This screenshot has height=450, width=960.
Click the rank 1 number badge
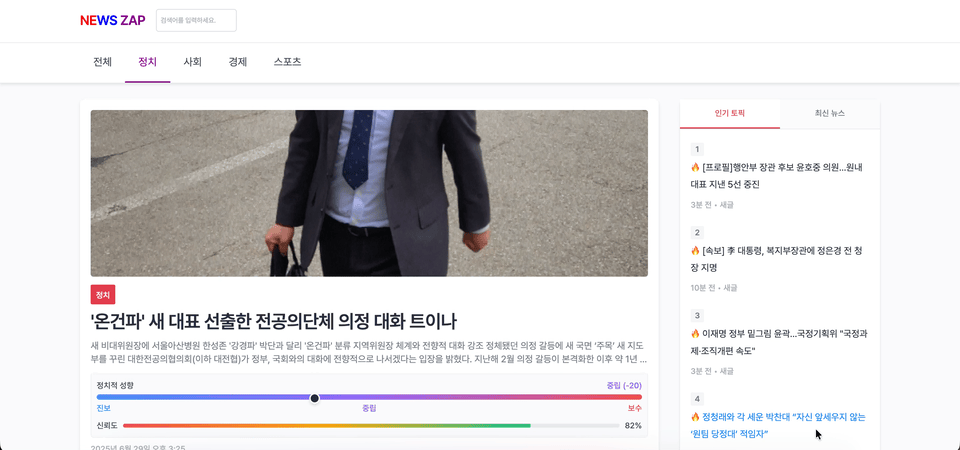point(697,149)
